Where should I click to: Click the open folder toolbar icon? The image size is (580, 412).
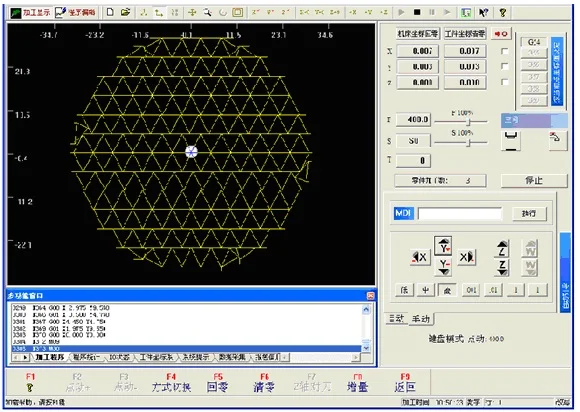(x=126, y=12)
